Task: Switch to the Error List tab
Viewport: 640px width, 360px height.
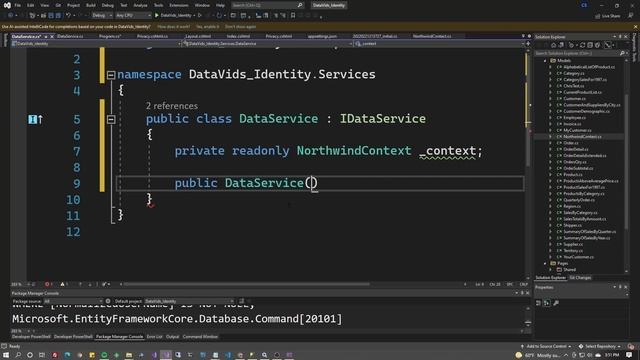Action: click(x=154, y=337)
